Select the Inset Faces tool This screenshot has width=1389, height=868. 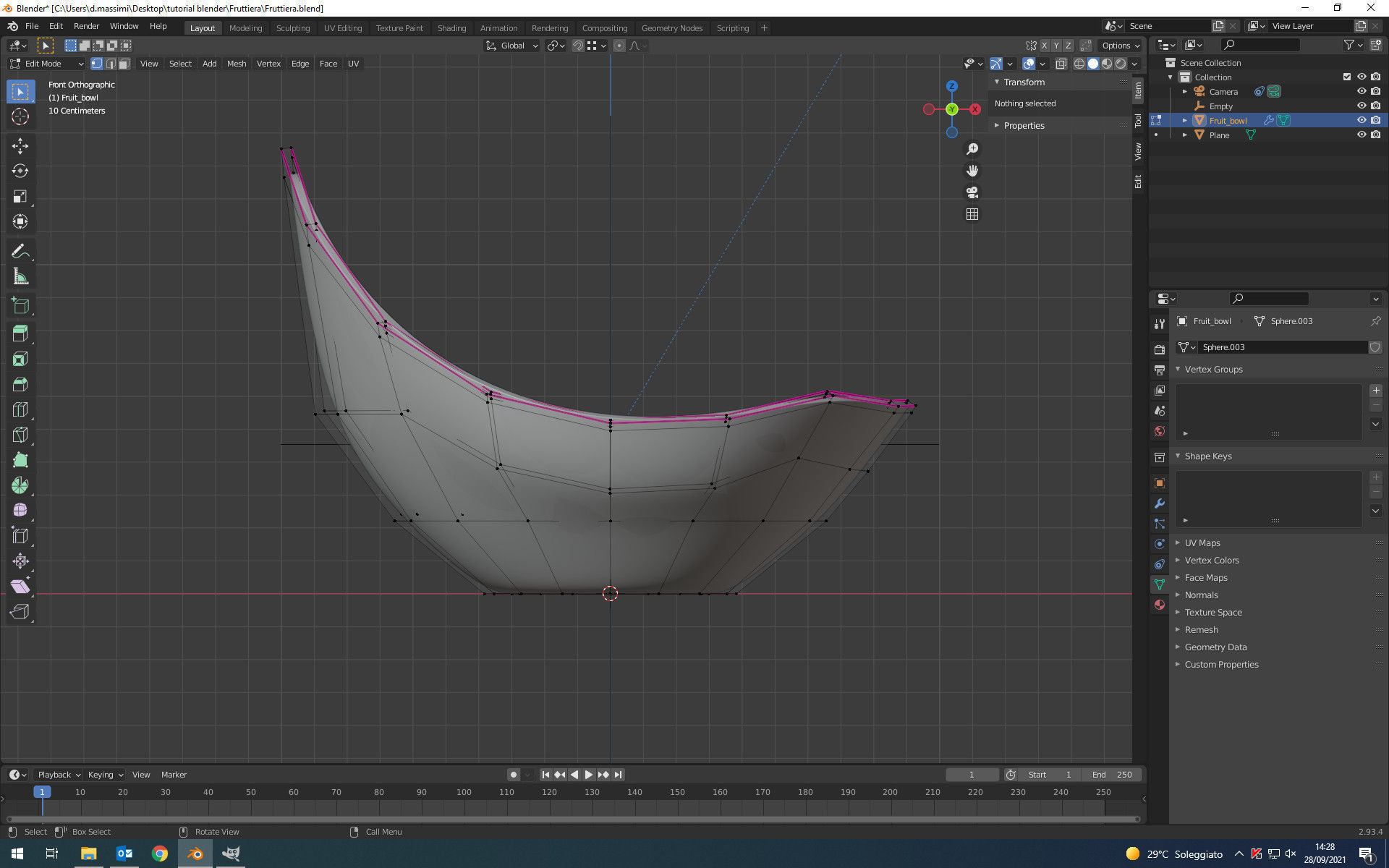pyautogui.click(x=20, y=359)
